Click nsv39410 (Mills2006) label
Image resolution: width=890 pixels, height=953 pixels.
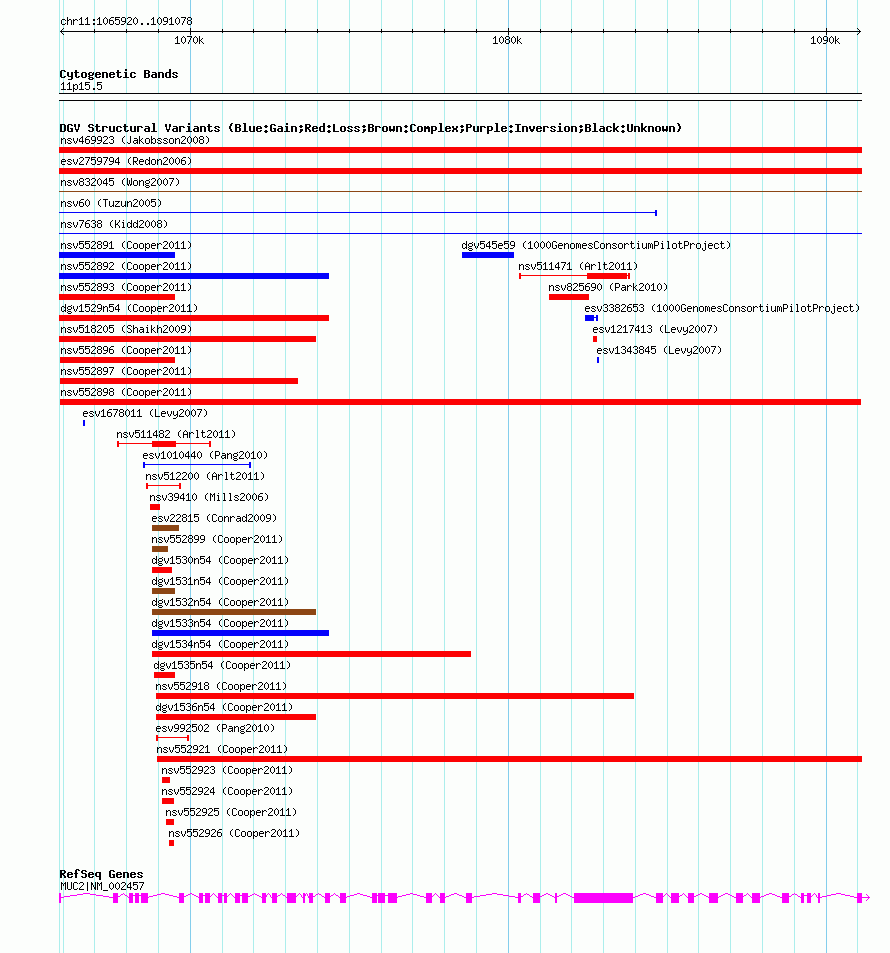(209, 497)
